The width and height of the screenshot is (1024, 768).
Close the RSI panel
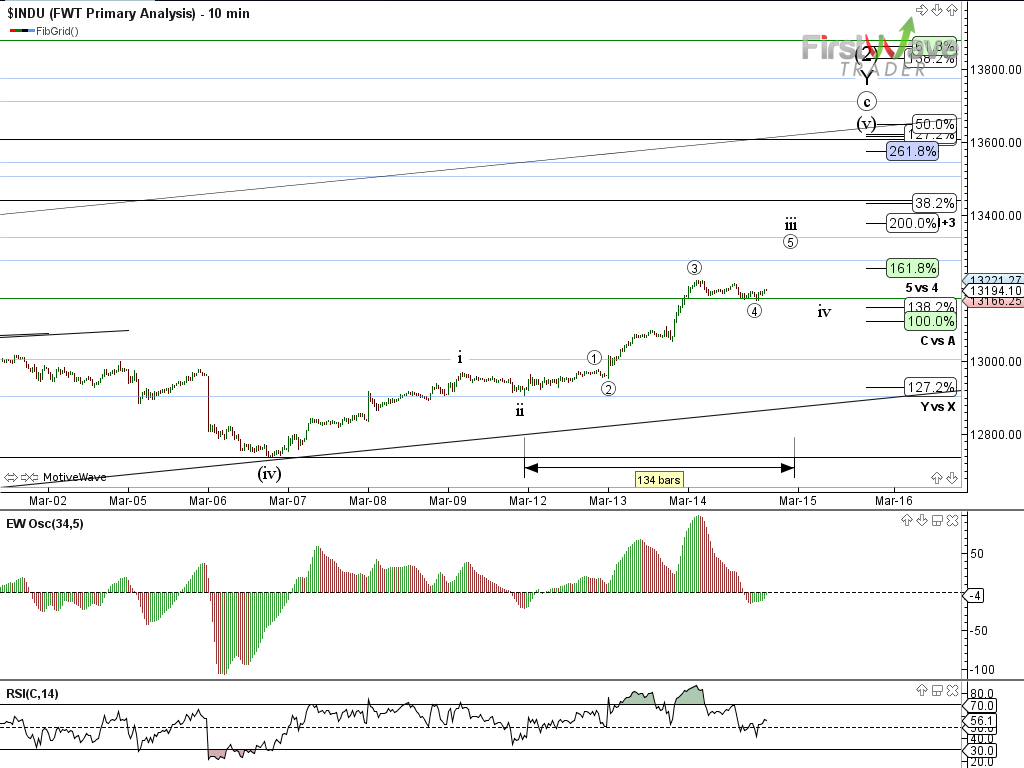[x=951, y=691]
